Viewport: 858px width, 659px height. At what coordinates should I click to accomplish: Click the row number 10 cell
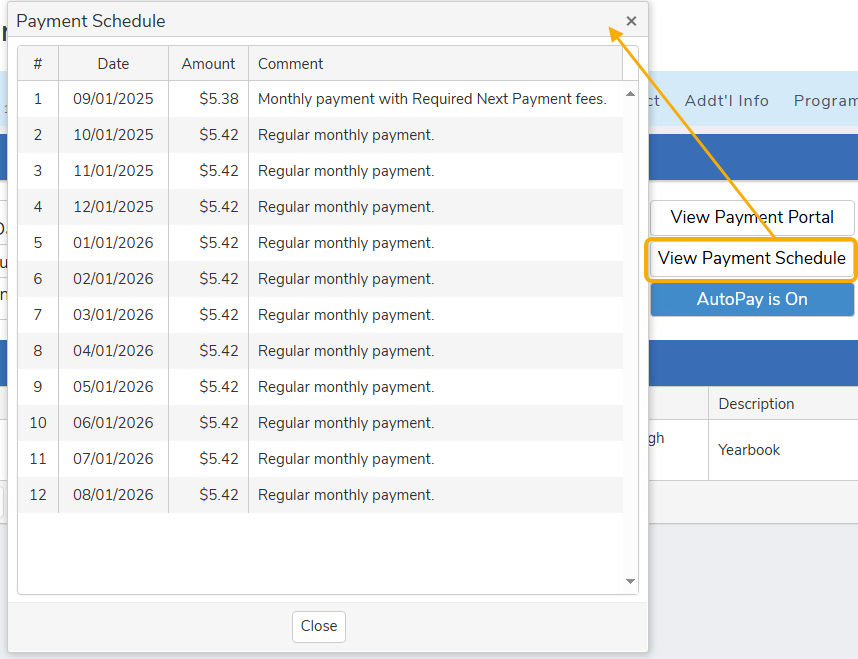[38, 423]
